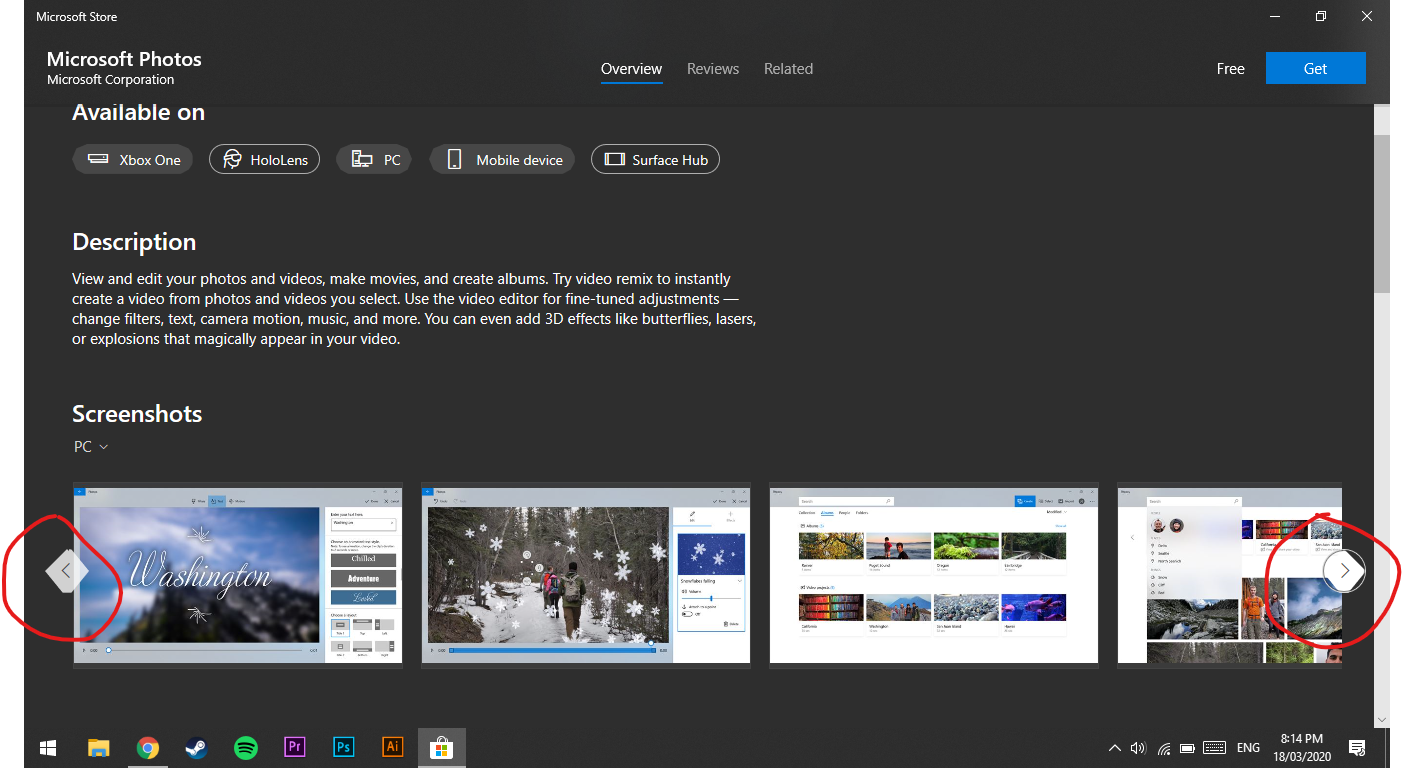The height and width of the screenshot is (768, 1403).
Task: Launch File Explorer from the taskbar
Action: tap(98, 747)
